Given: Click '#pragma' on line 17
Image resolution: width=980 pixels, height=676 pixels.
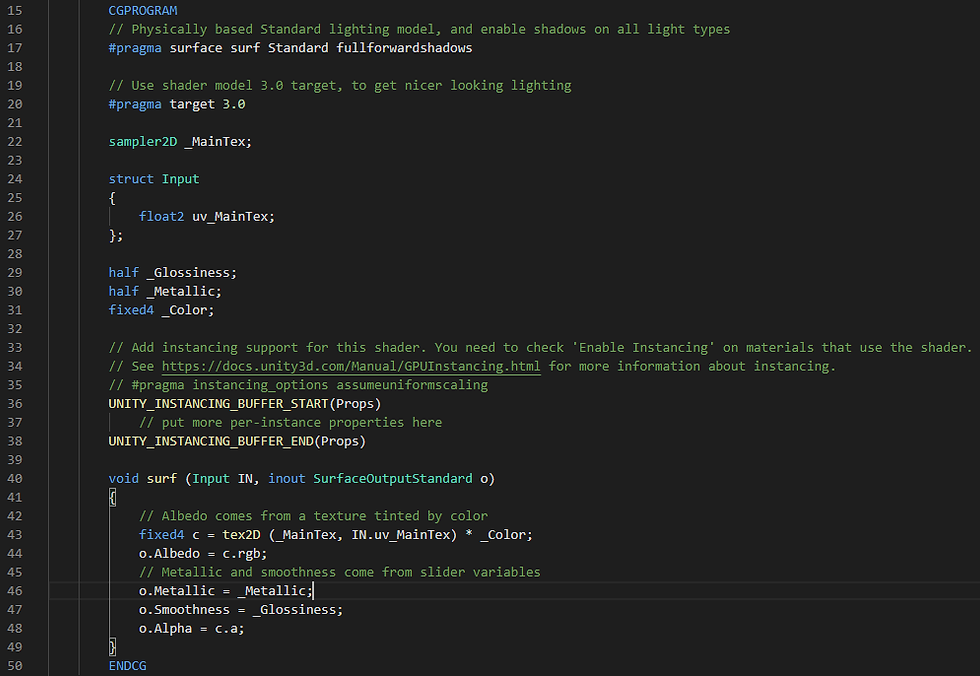Looking at the screenshot, I should click(x=134, y=48).
